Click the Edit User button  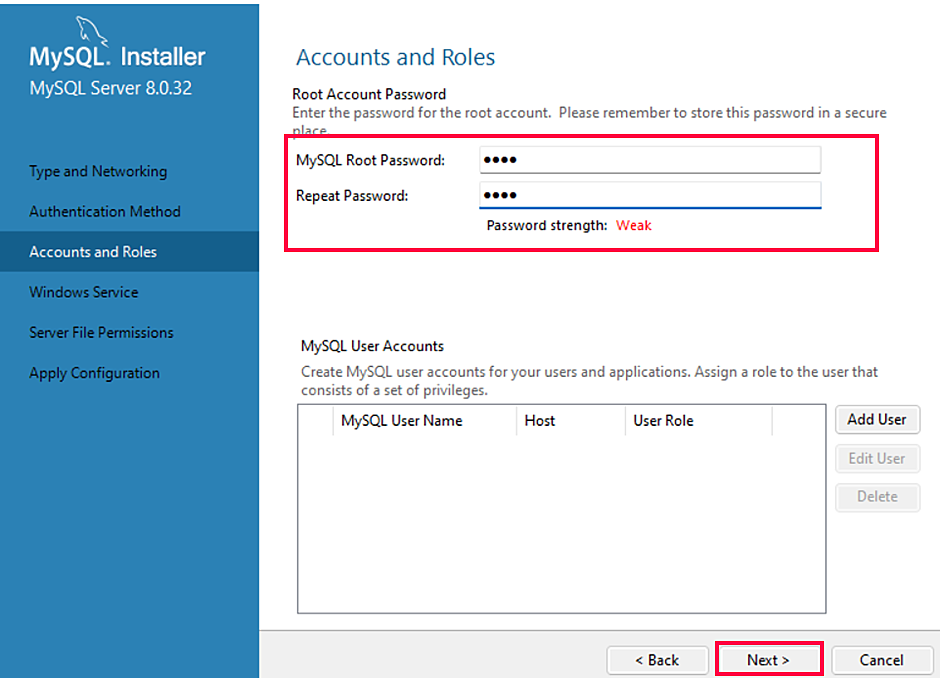coord(877,459)
